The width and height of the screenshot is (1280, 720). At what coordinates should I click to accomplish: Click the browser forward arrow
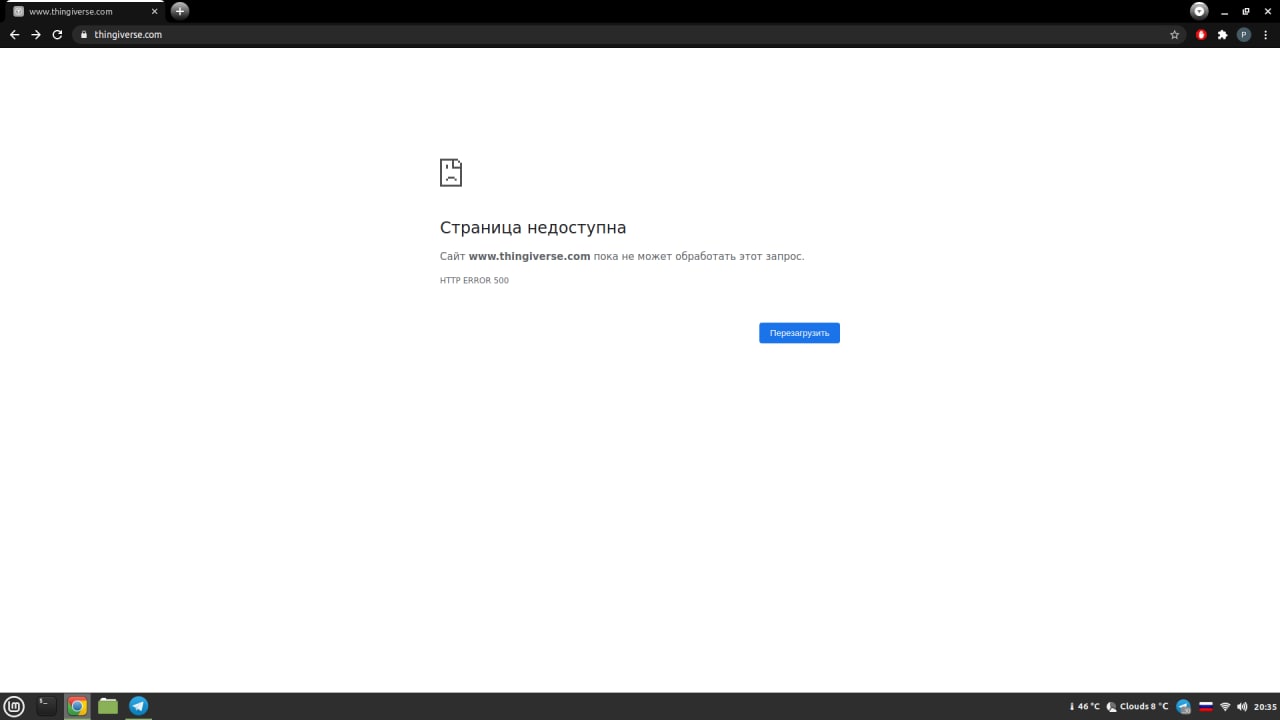pyautogui.click(x=36, y=34)
